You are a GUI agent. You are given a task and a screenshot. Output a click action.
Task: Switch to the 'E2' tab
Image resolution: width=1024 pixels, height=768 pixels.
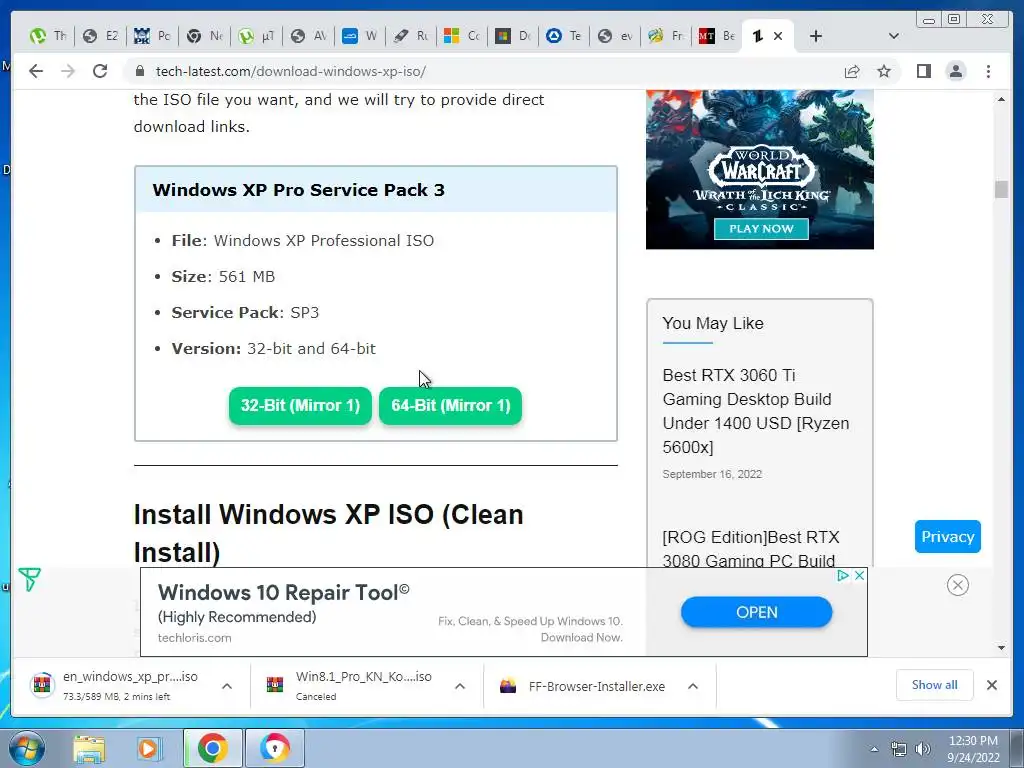click(x=100, y=36)
